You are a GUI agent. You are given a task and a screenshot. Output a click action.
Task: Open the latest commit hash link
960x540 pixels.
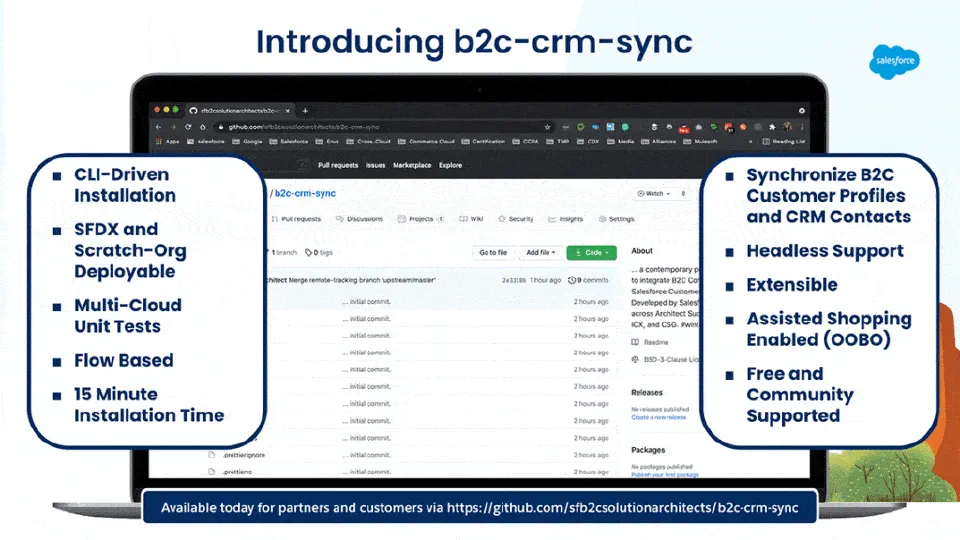(514, 280)
